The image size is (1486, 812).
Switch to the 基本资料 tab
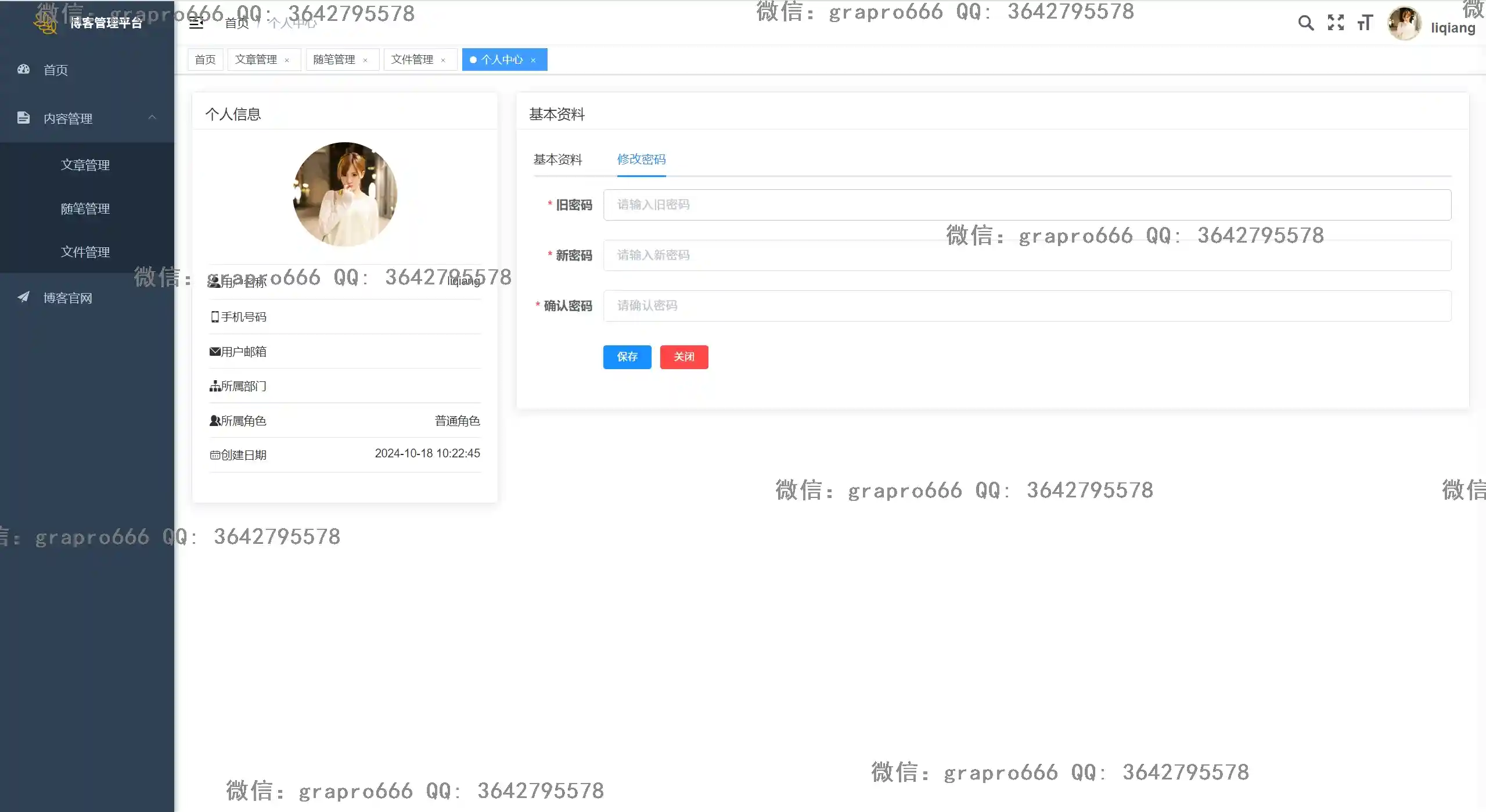[557, 160]
